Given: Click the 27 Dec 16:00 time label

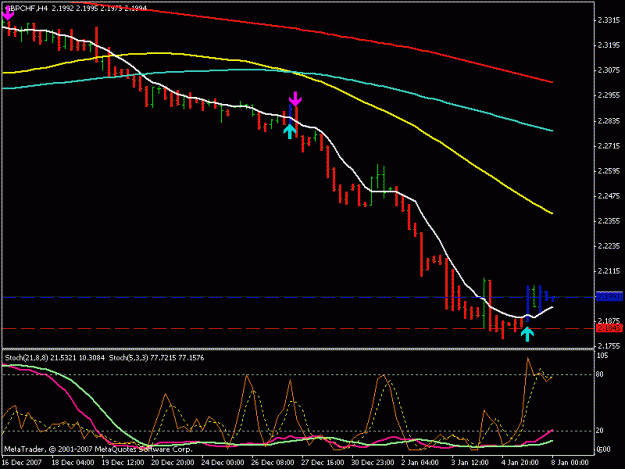Looking at the screenshot, I should [x=322, y=463].
